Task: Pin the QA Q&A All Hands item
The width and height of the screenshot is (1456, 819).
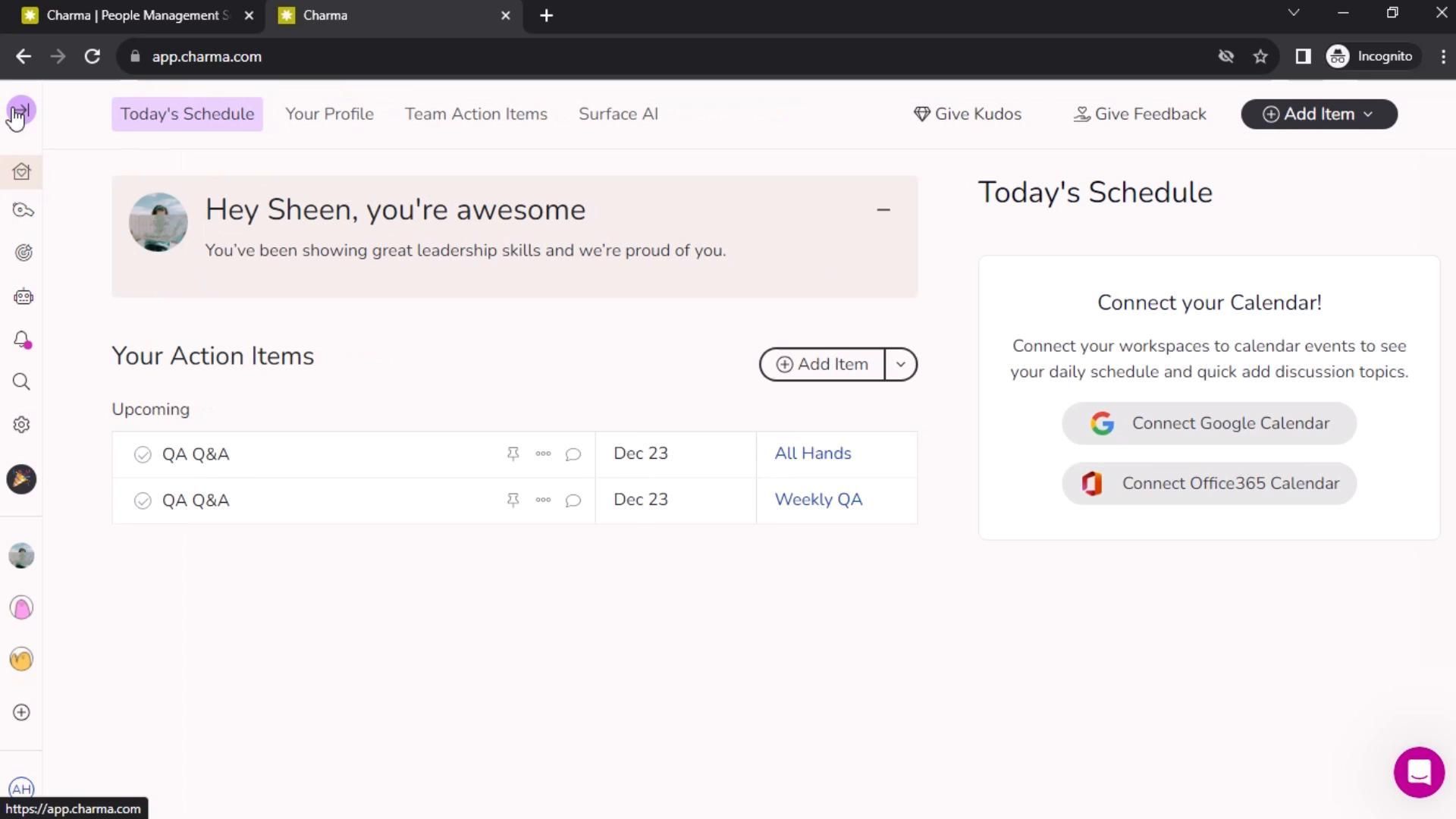Action: click(513, 453)
